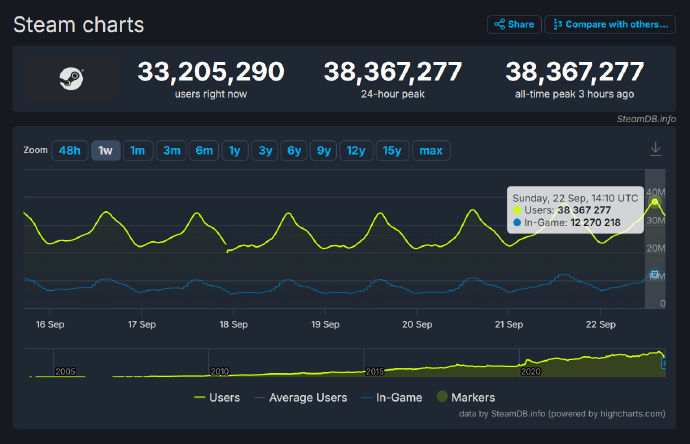Show the max time range
690x444 pixels.
pyautogui.click(x=431, y=150)
